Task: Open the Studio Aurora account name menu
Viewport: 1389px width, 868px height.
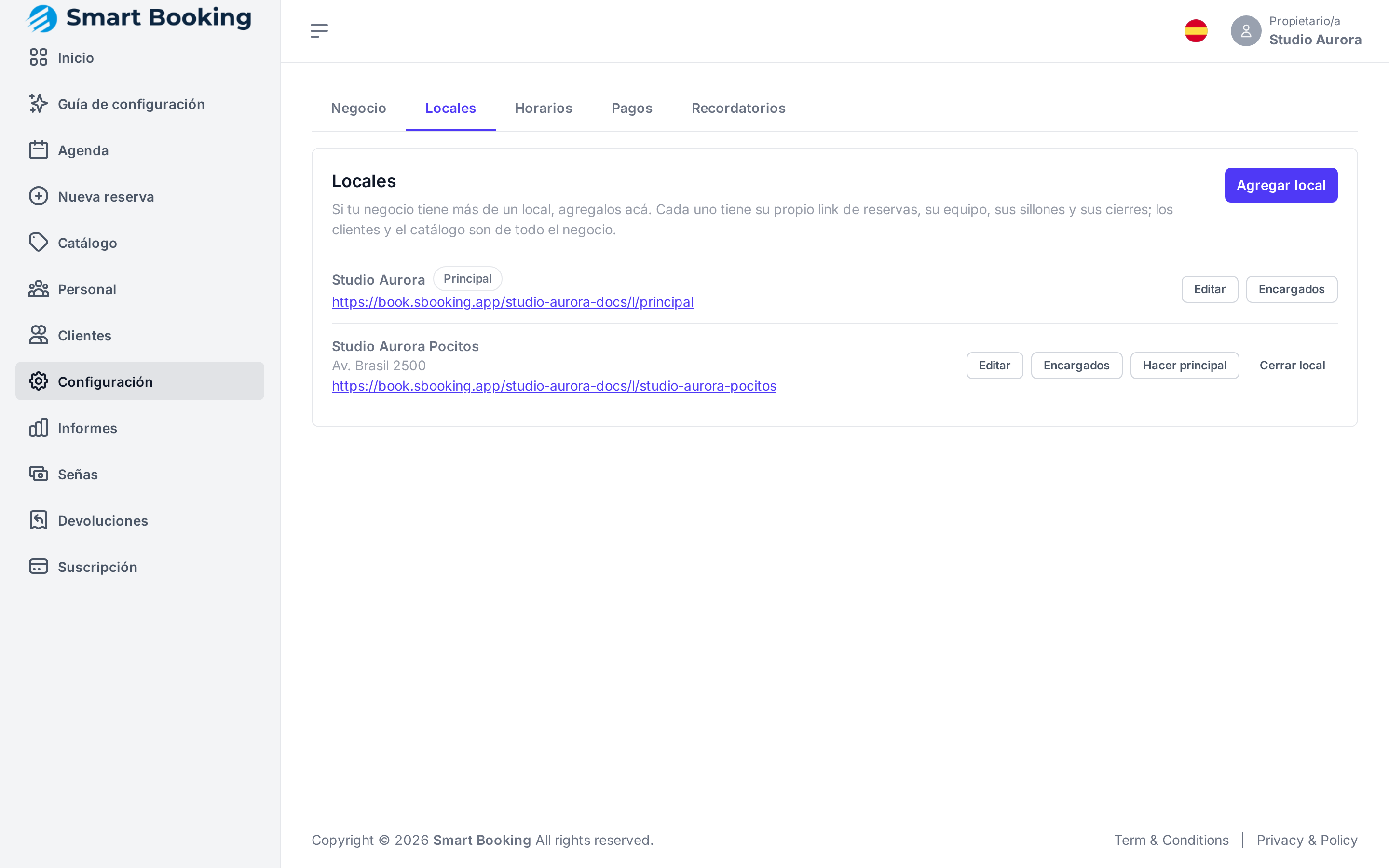Action: click(1316, 40)
